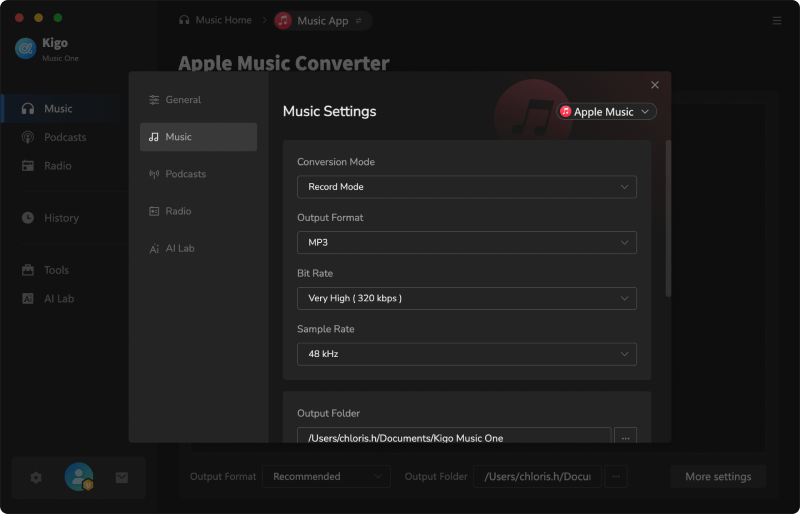Viewport: 800px width, 514px height.
Task: Expand the Bit Rate dropdown
Action: click(466, 298)
